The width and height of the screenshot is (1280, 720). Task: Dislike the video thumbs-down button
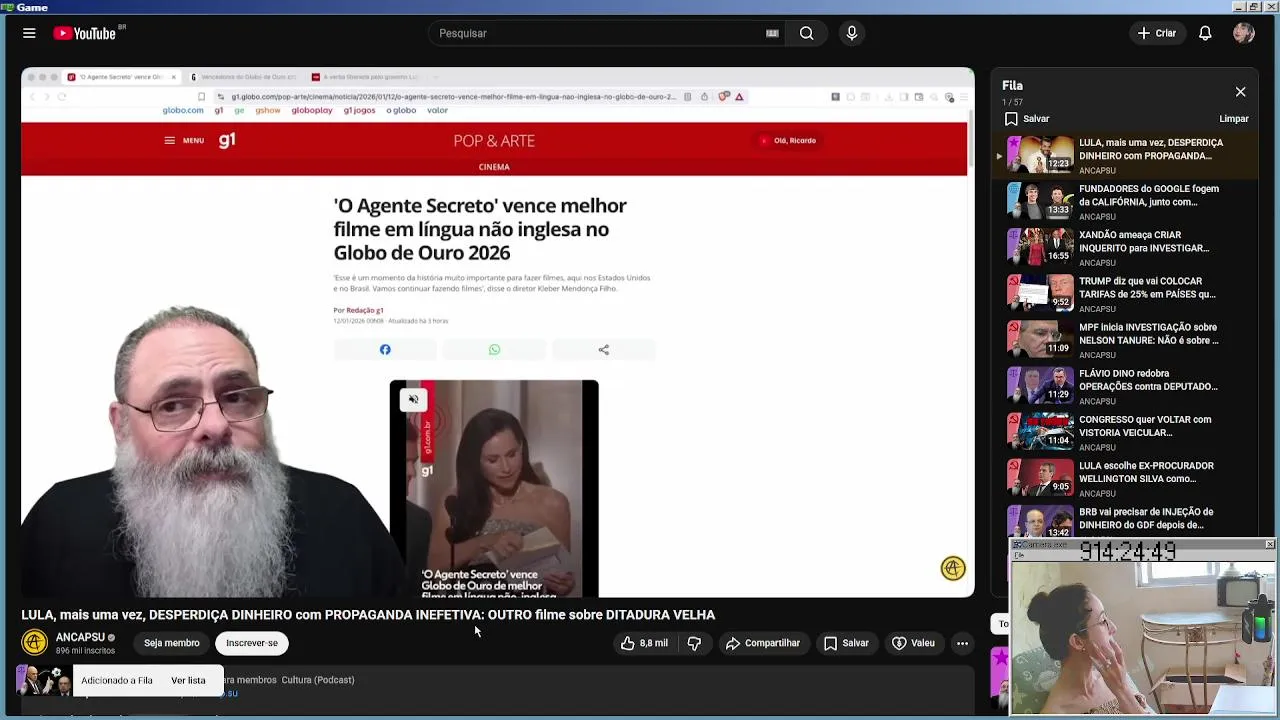click(694, 643)
